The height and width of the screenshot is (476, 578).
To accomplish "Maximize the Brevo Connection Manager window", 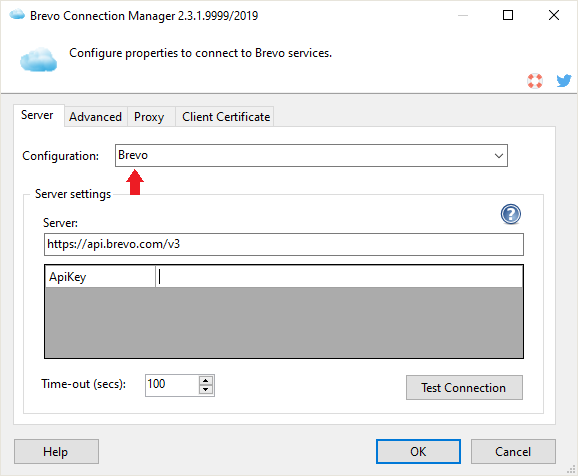I will click(x=508, y=15).
